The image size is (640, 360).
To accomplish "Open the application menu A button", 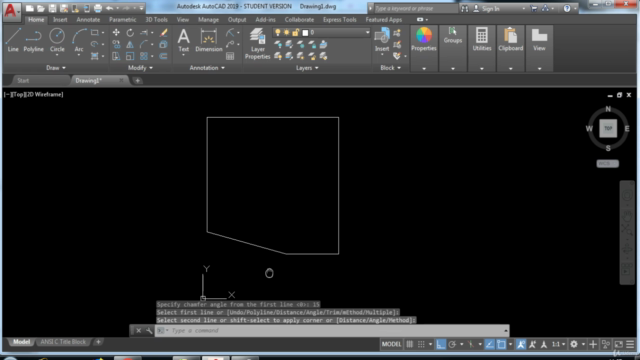I will pyautogui.click(x=11, y=11).
